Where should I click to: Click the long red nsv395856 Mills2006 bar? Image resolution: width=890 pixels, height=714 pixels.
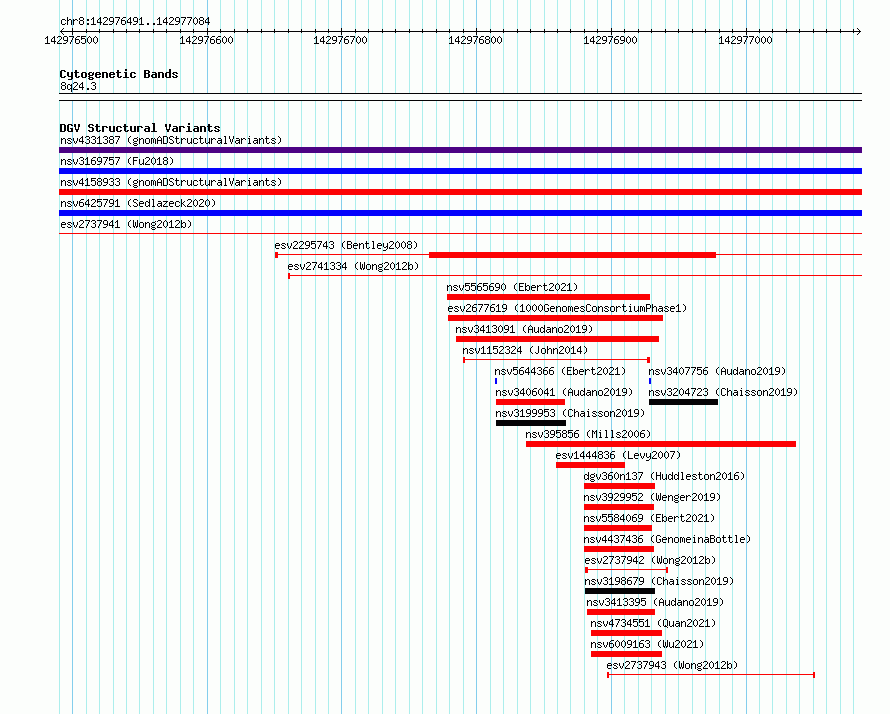click(x=661, y=444)
